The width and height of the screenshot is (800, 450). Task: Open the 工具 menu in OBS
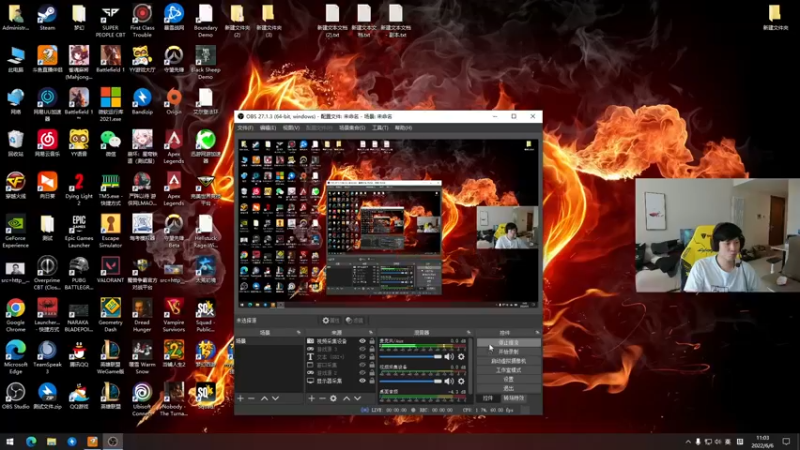379,128
